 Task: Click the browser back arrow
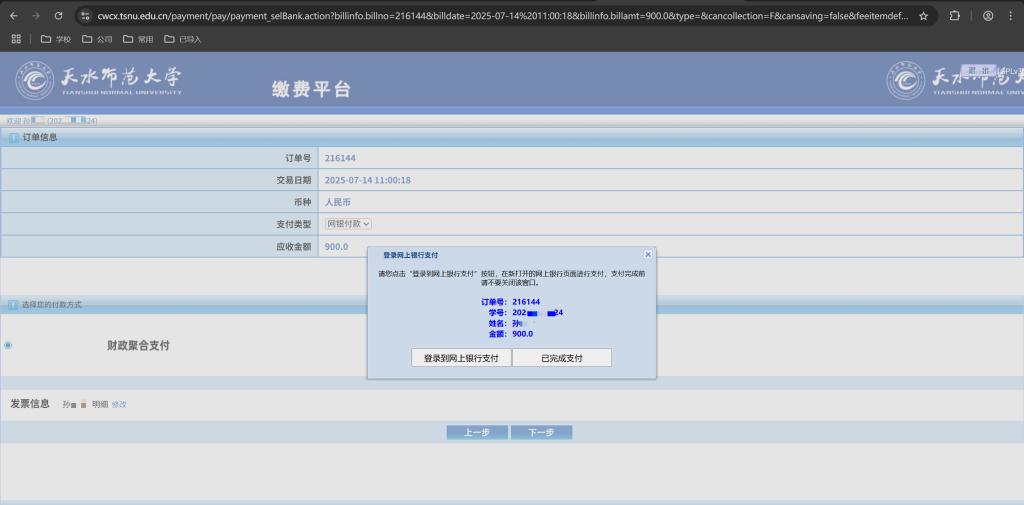[11, 16]
